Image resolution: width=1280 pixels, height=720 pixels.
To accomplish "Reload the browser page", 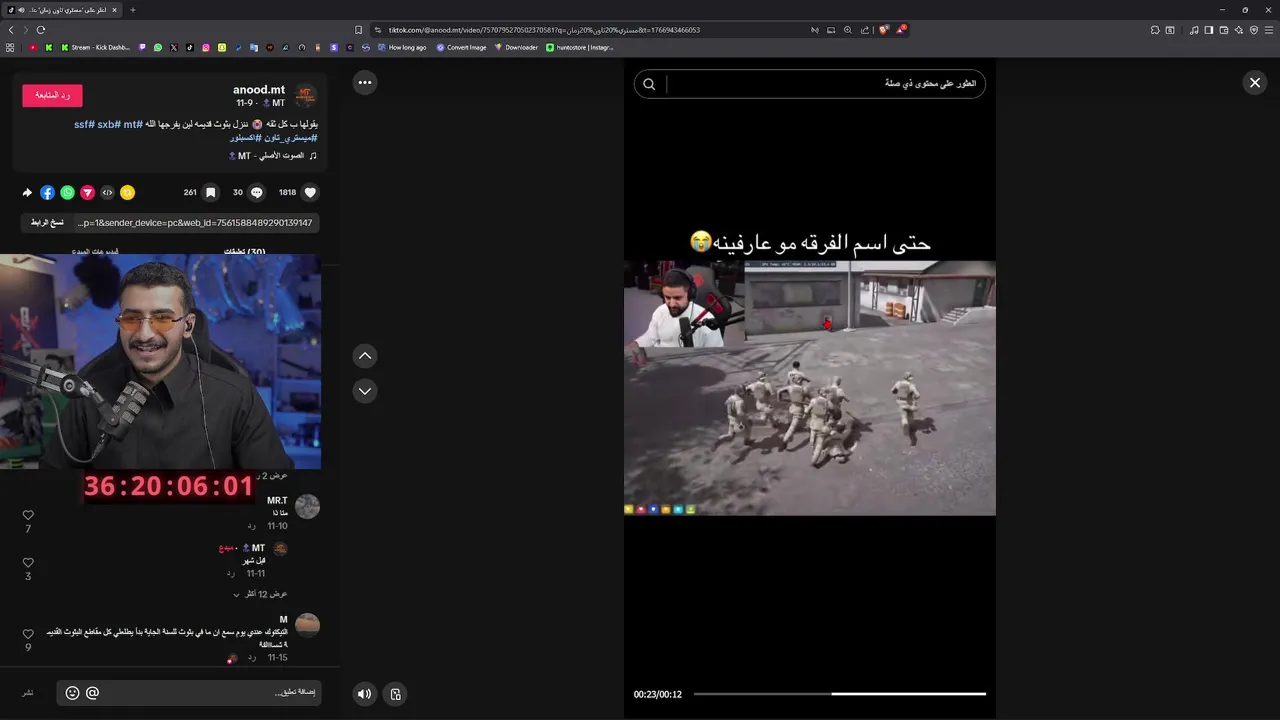I will point(40,30).
